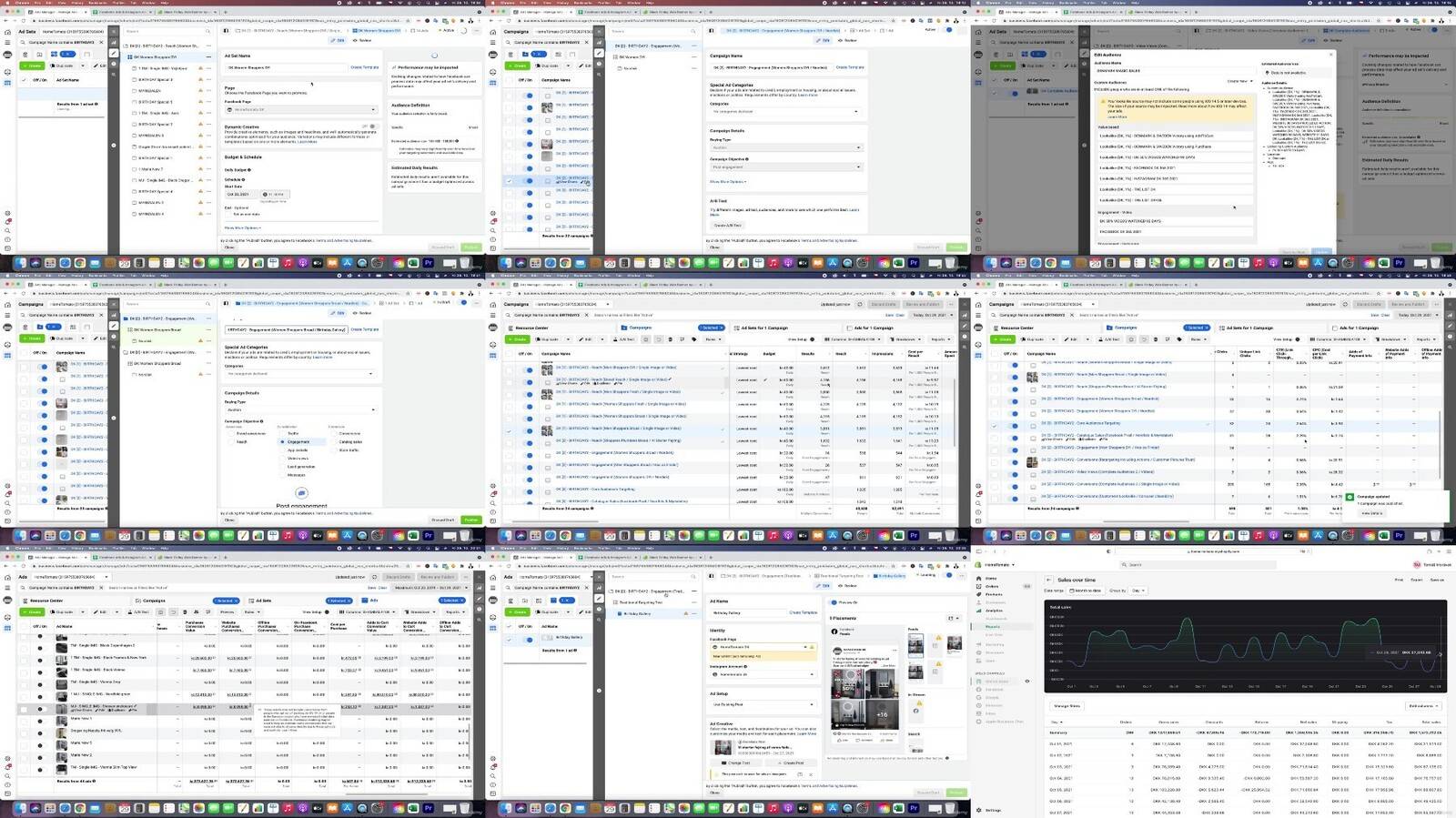Open Analytics section in Shopify sidebar

coord(995,611)
